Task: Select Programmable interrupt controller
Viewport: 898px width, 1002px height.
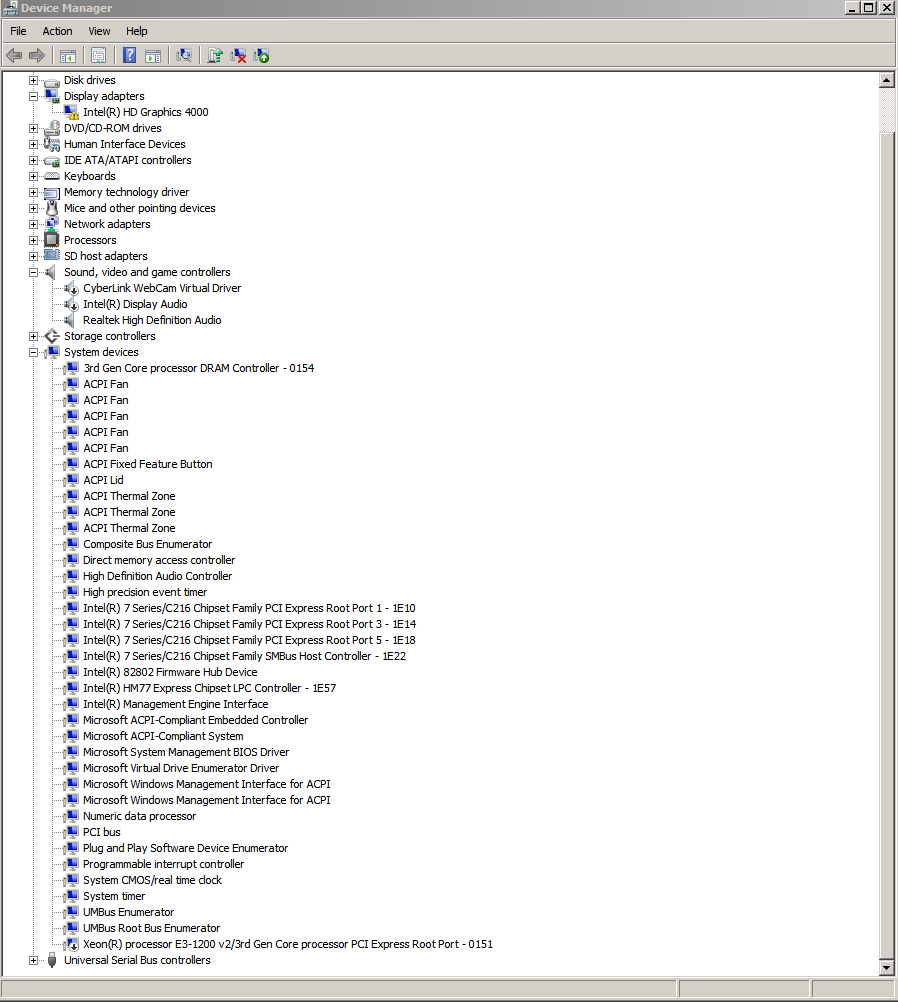Action: pos(164,864)
